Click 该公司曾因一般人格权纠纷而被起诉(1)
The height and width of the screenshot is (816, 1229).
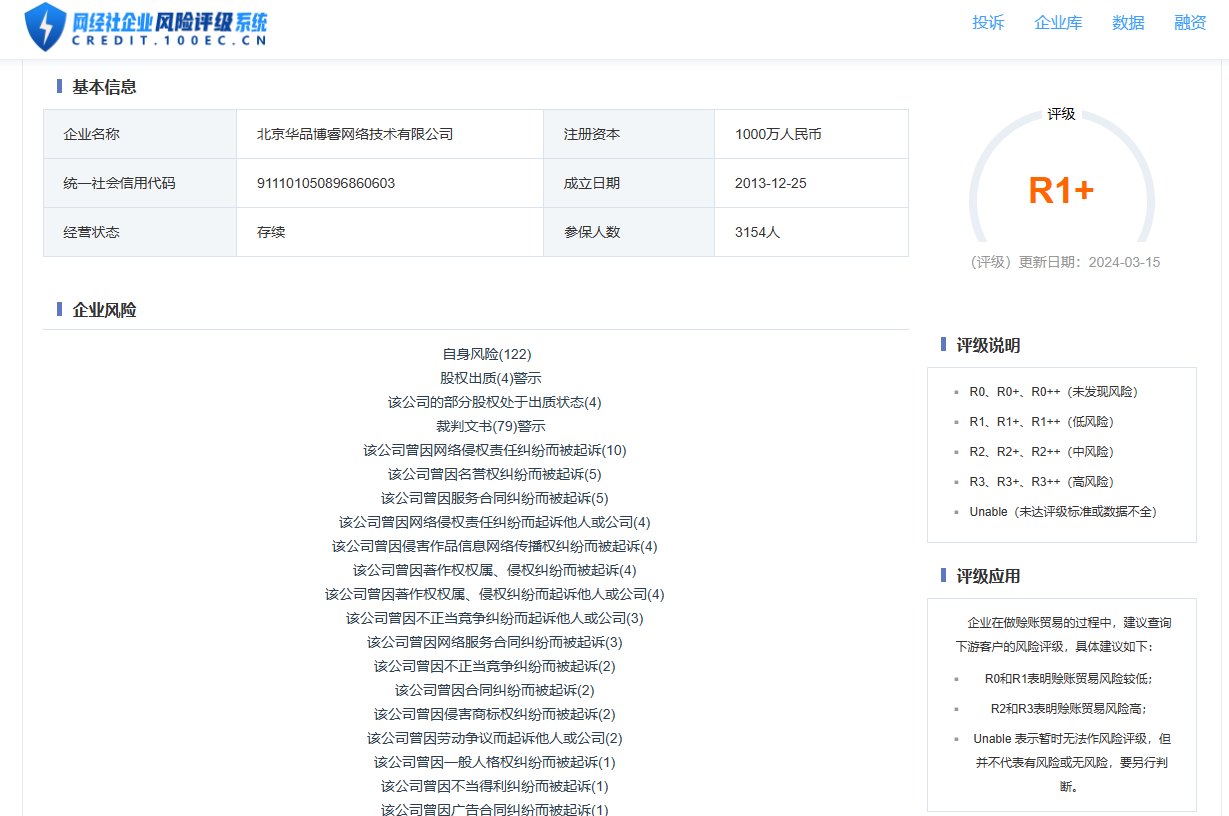(x=495, y=762)
